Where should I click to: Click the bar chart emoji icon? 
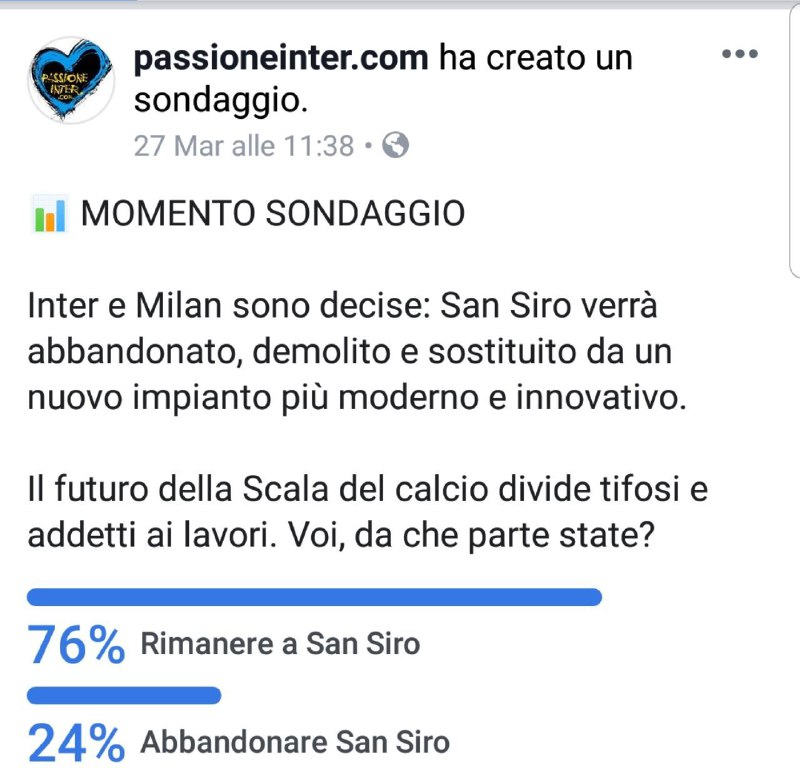click(49, 214)
